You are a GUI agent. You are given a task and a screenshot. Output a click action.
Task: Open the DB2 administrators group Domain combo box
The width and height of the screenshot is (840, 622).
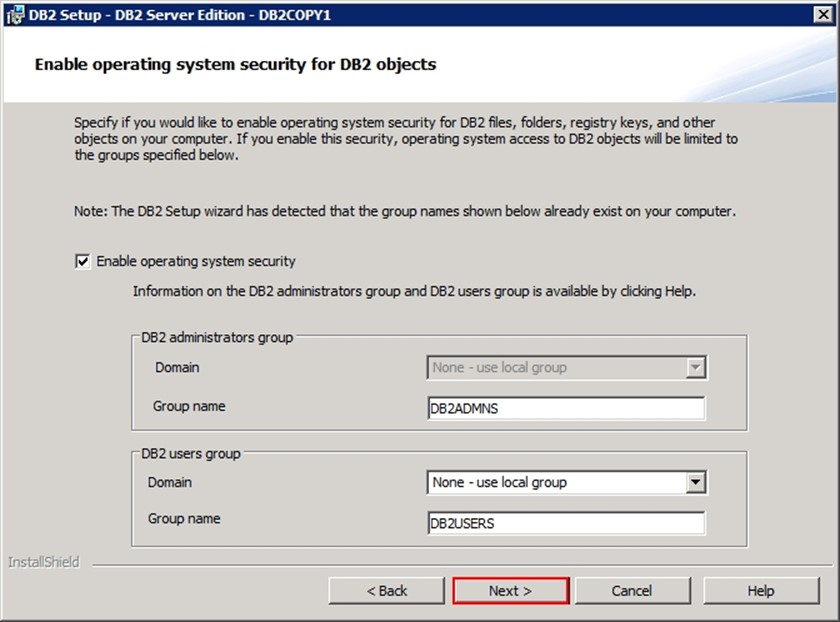tap(556, 368)
